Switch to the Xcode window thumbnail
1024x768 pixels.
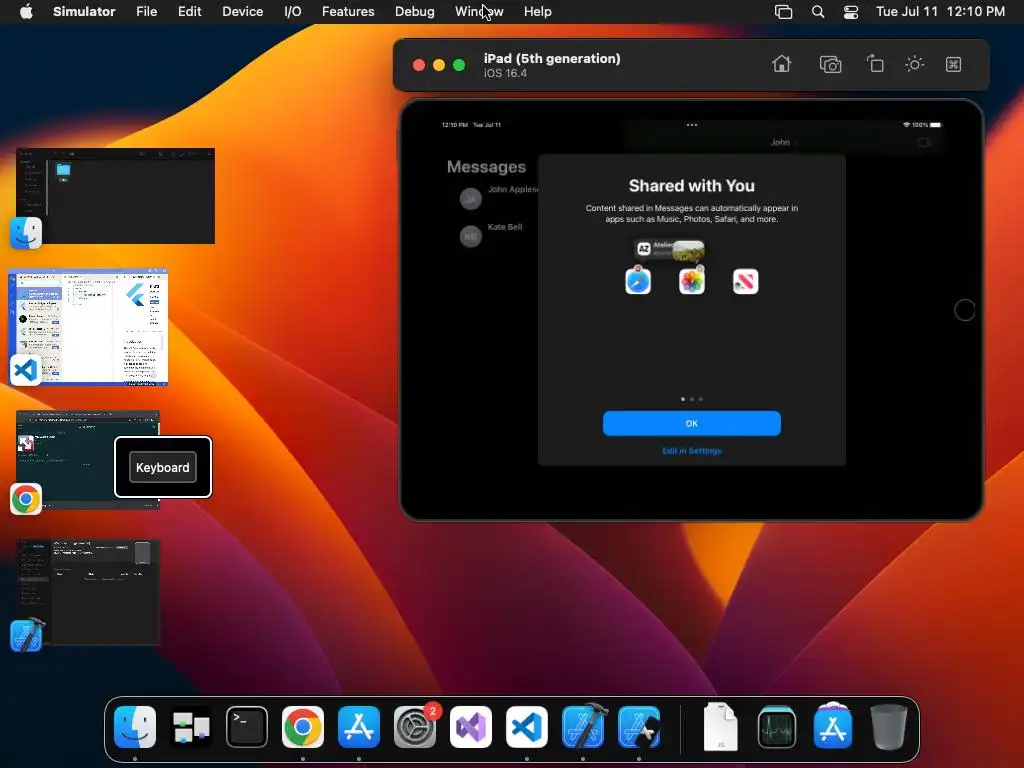tap(88, 592)
